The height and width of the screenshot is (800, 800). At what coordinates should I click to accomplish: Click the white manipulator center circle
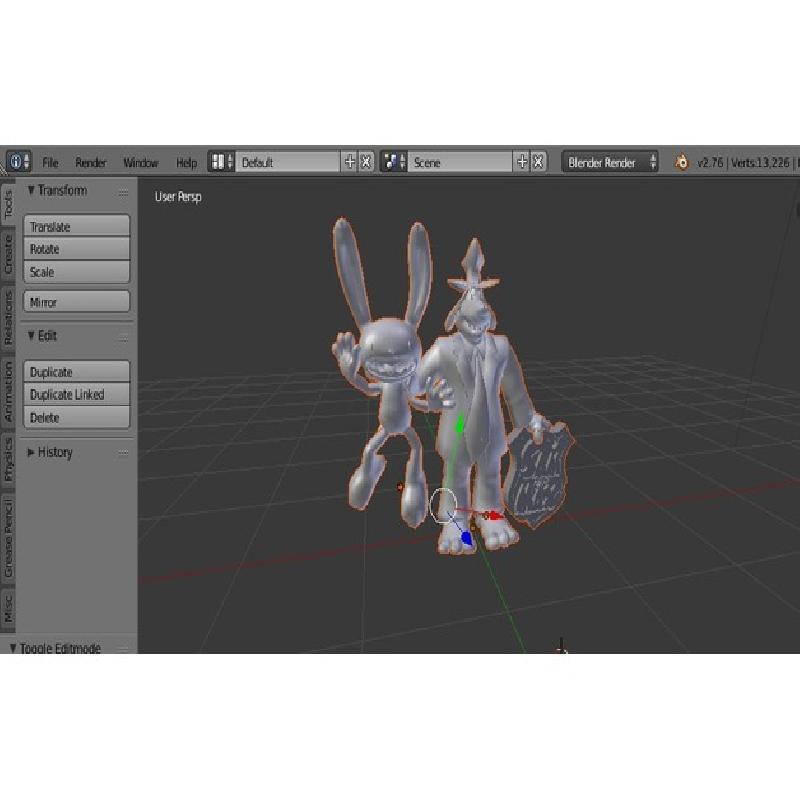(443, 505)
